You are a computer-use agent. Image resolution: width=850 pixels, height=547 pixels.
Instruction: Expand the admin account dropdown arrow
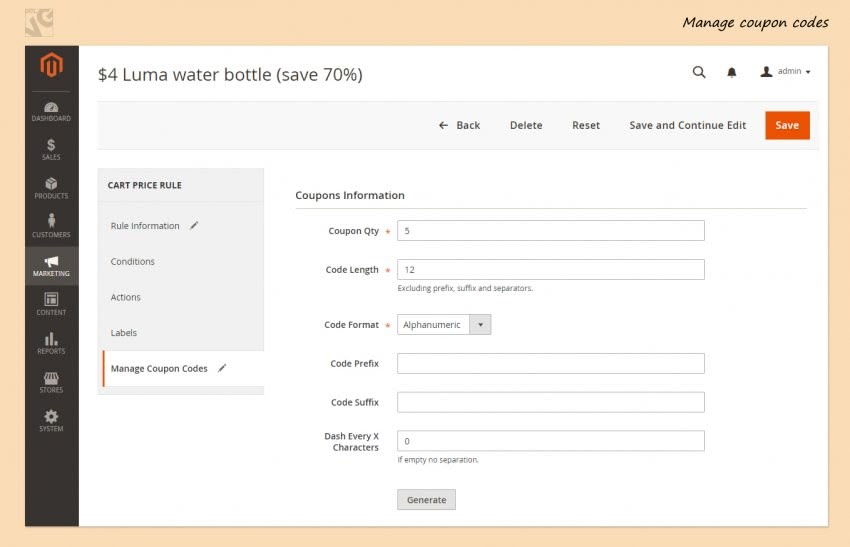tap(808, 72)
